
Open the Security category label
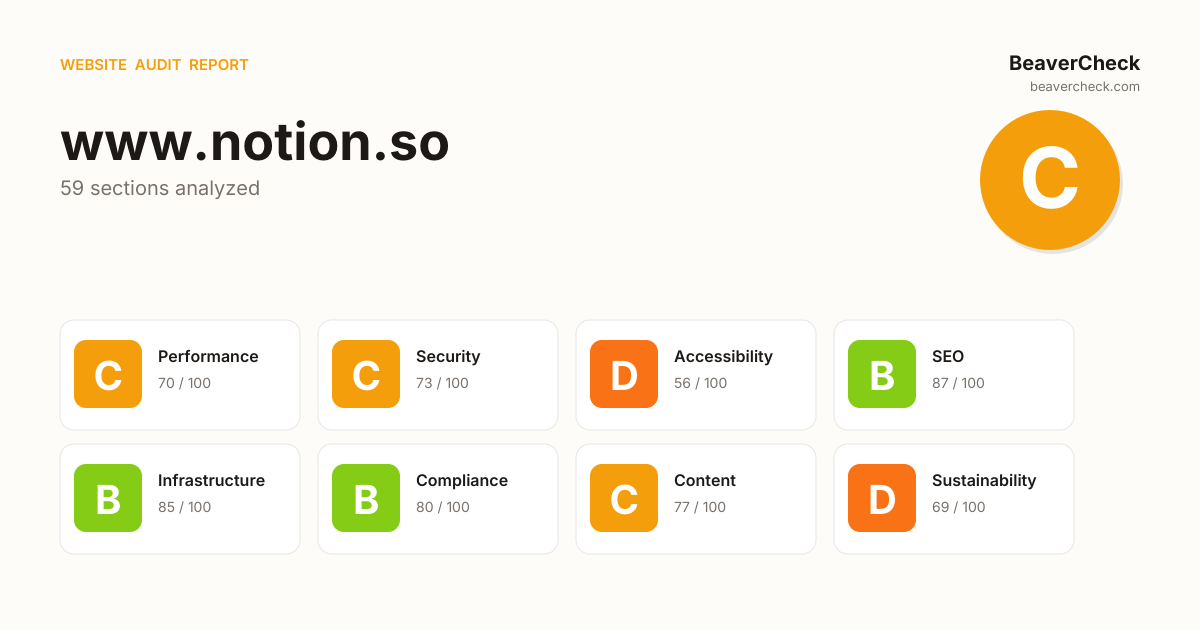[448, 356]
